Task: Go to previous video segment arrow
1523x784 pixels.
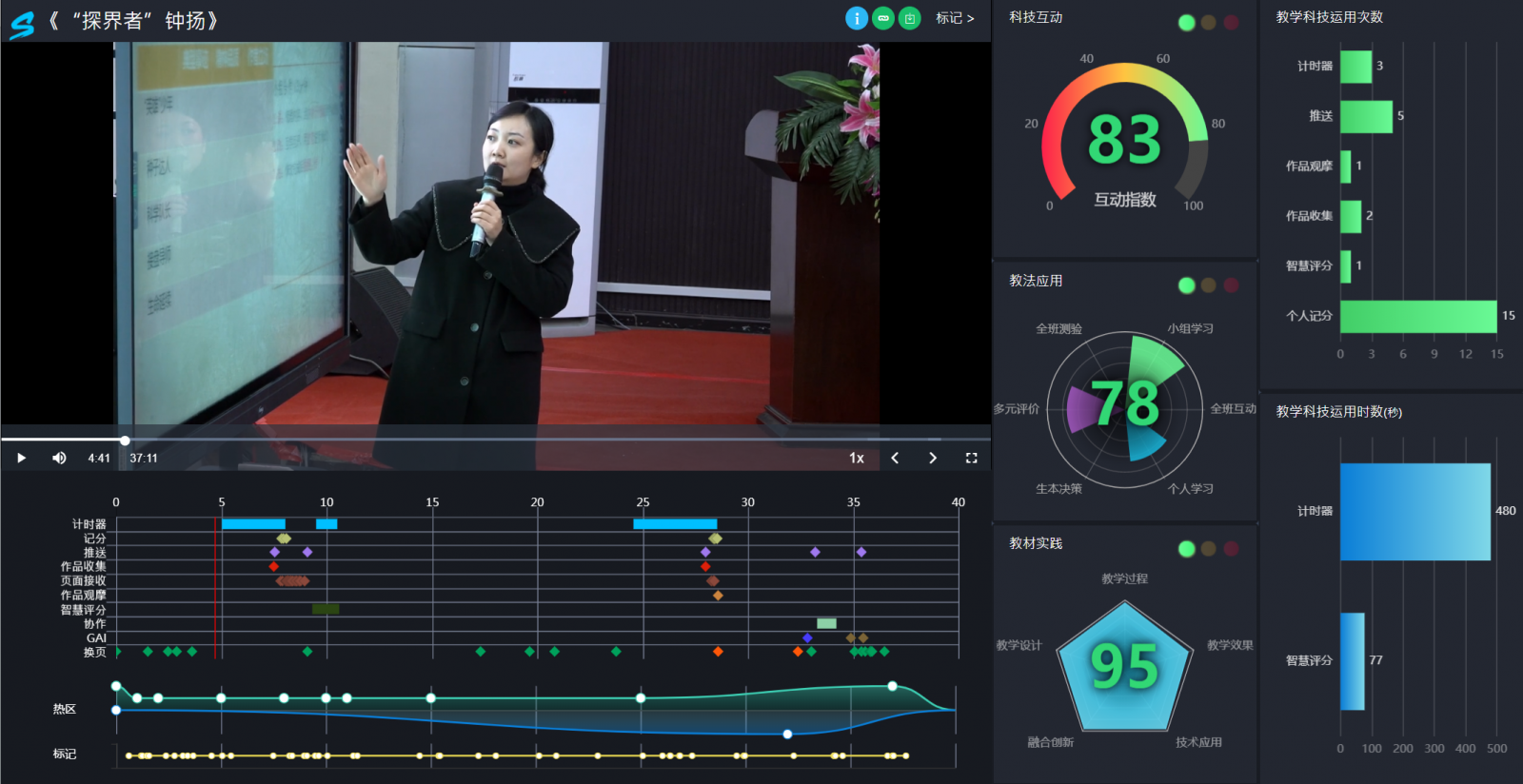Action: point(895,458)
